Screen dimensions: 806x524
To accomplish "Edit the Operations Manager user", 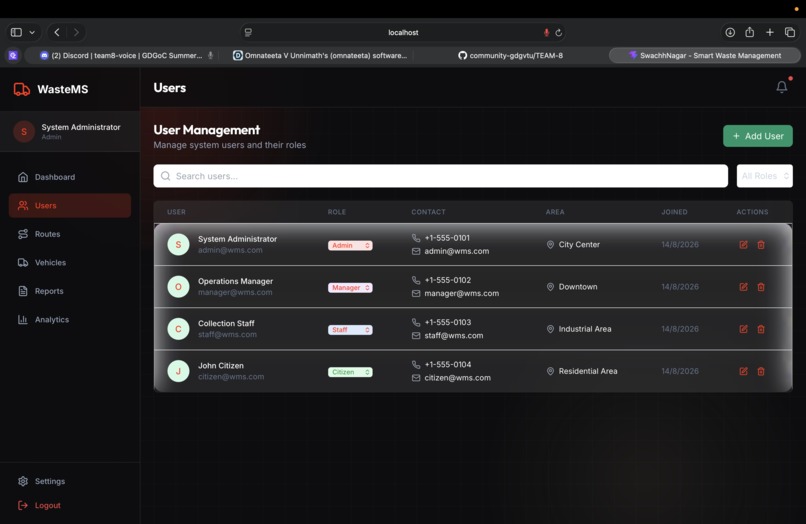I will [743, 287].
